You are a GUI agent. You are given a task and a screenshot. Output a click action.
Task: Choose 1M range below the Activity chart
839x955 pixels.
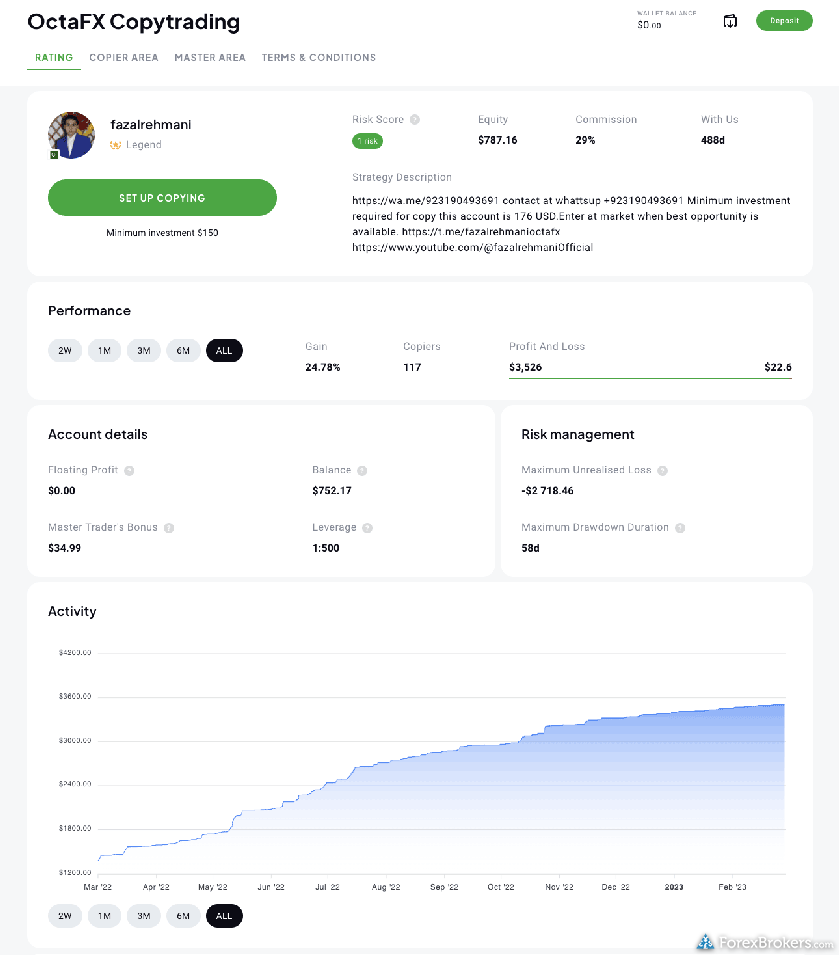(105, 916)
